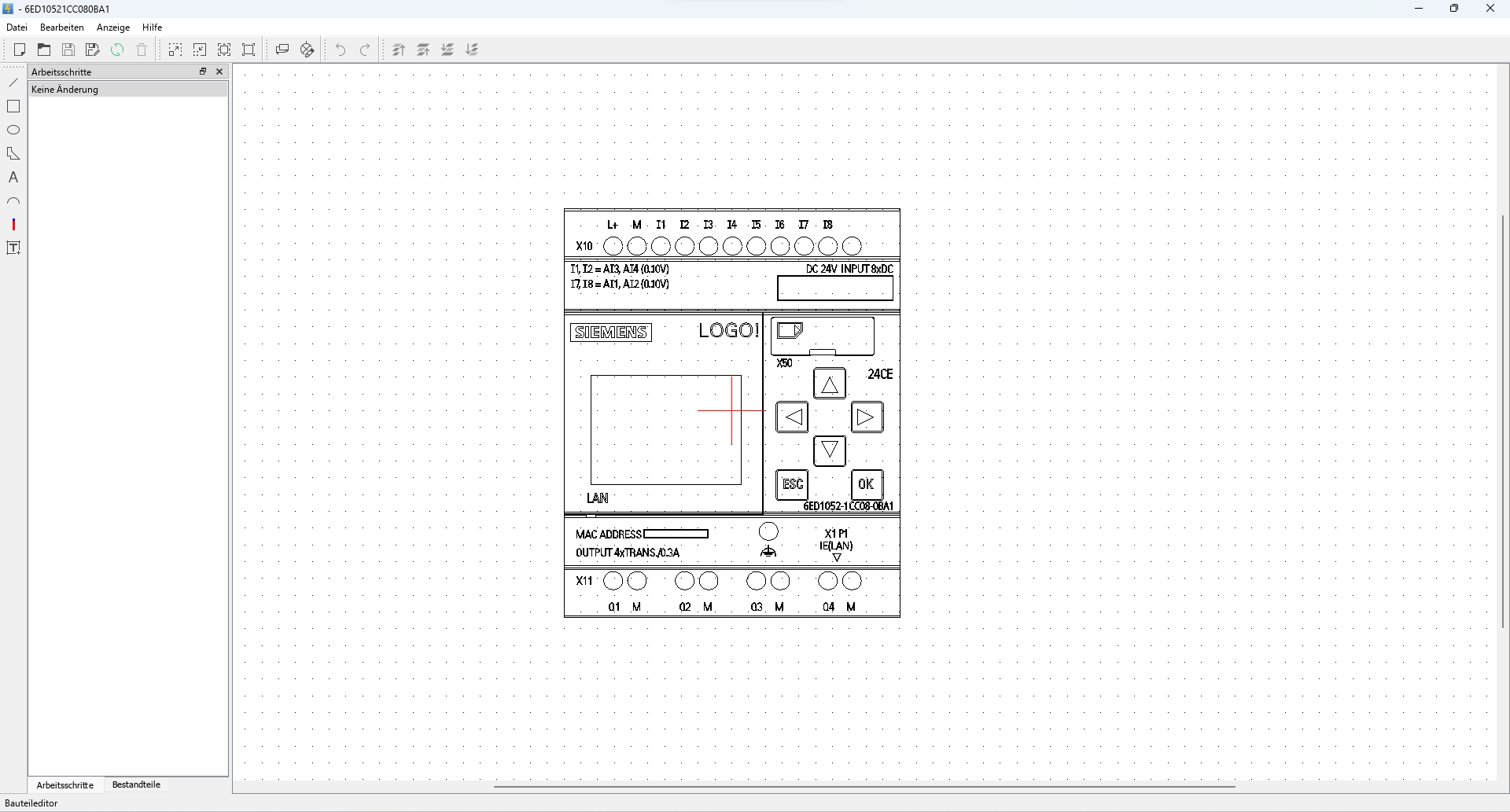Image resolution: width=1510 pixels, height=812 pixels.
Task: Select the polygon drawing tool
Action: coord(13,153)
